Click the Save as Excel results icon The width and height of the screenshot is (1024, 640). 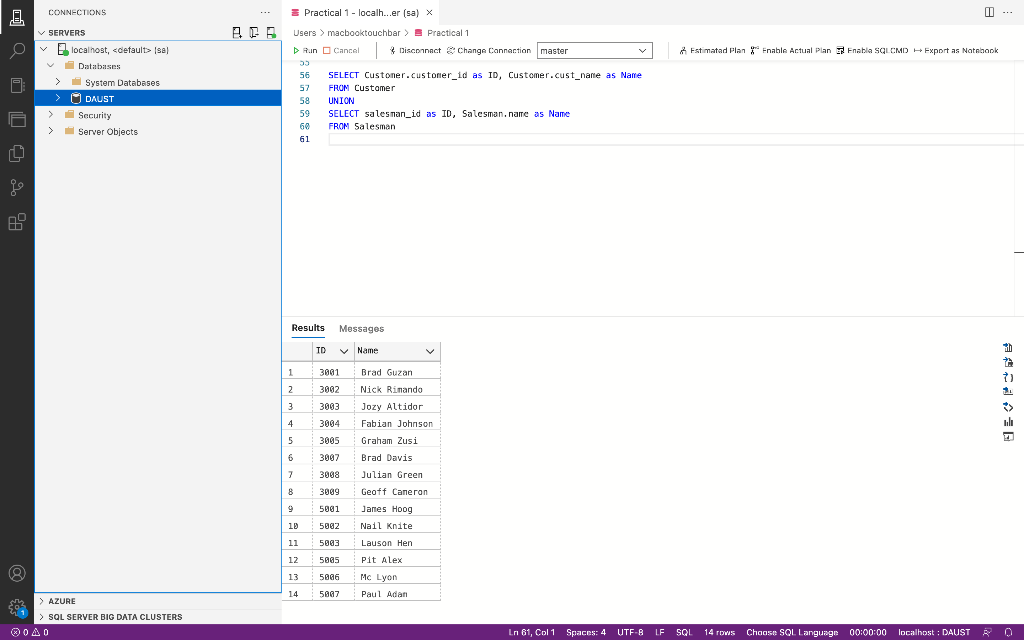coord(1008,362)
